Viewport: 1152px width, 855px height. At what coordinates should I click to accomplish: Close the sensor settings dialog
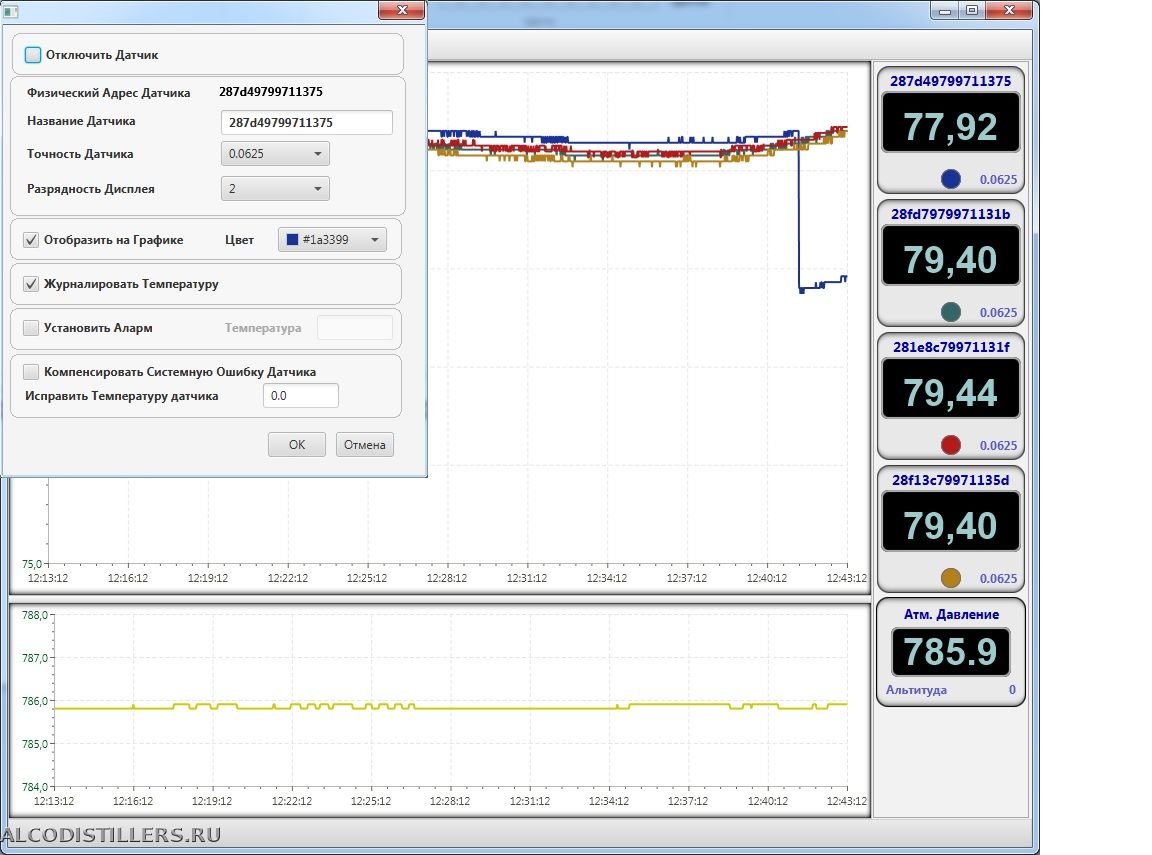tap(402, 10)
